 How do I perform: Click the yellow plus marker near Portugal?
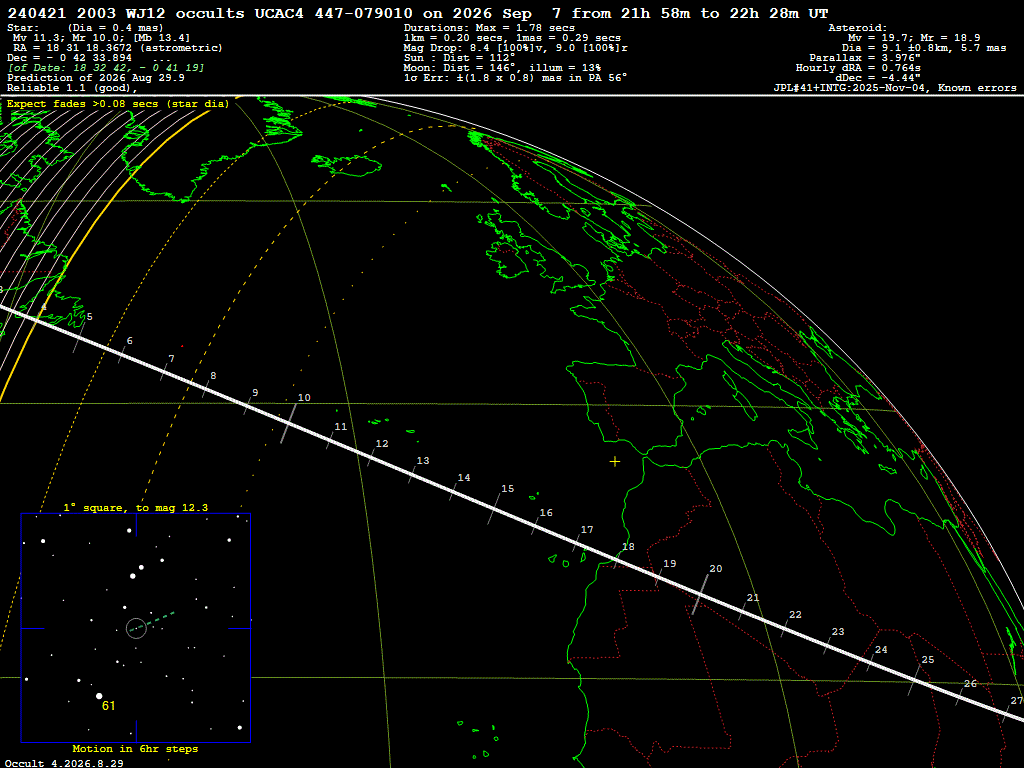[615, 462]
